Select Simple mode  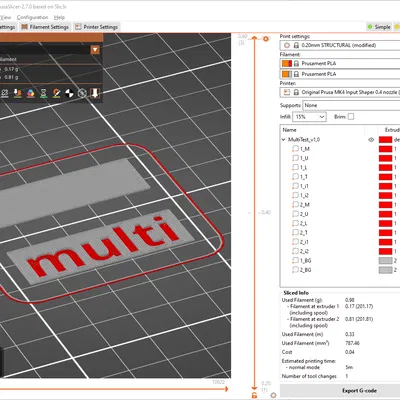379,27
